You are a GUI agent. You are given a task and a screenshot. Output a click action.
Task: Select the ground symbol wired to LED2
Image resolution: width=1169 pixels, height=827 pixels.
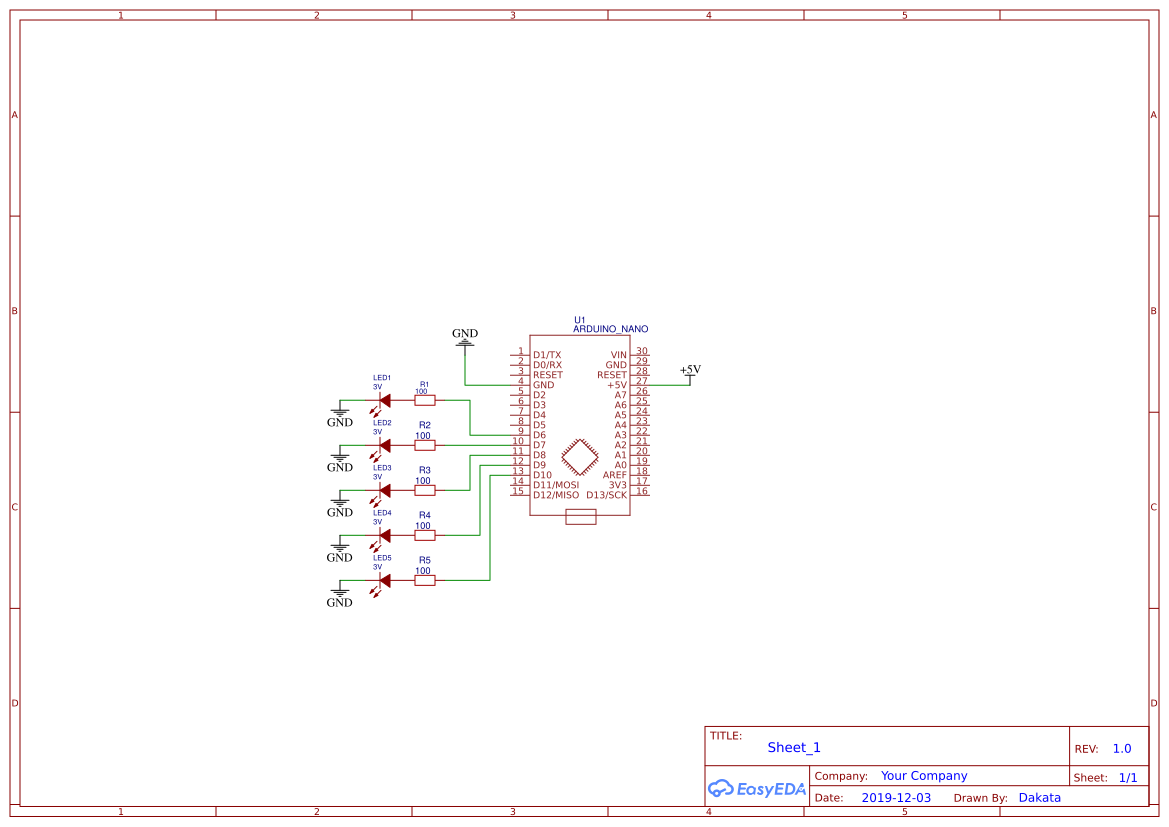coord(339,459)
